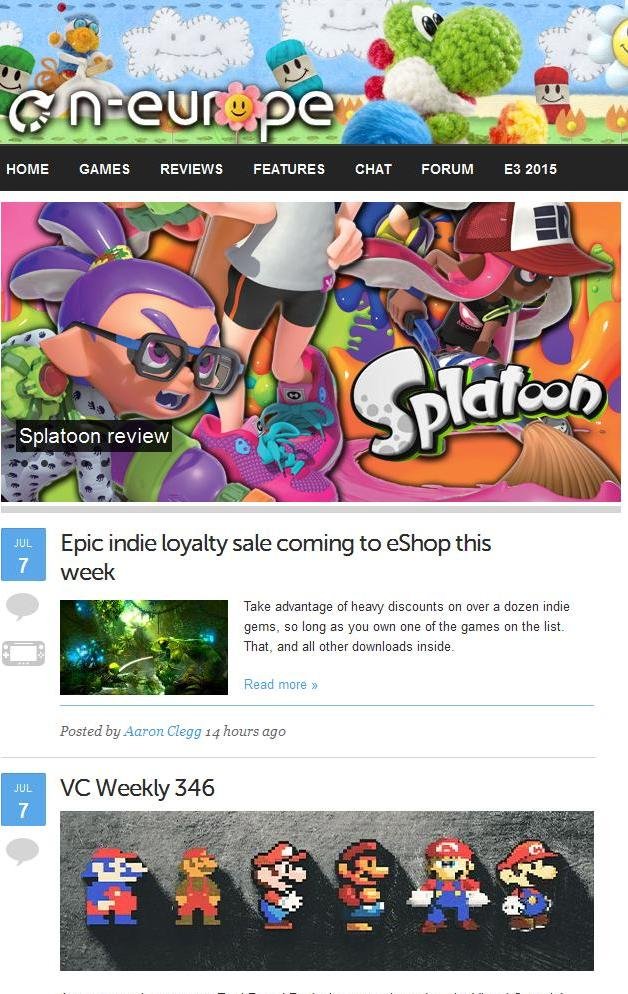Click the n-europe site logo
This screenshot has height=994, width=628.
pos(171,111)
